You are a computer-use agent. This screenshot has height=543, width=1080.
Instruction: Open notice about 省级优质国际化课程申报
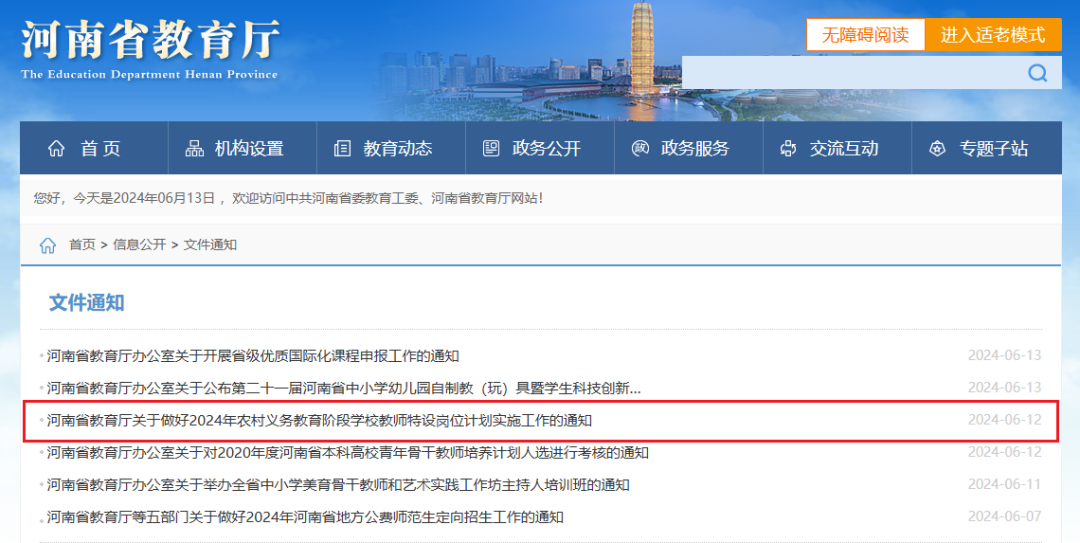(253, 356)
